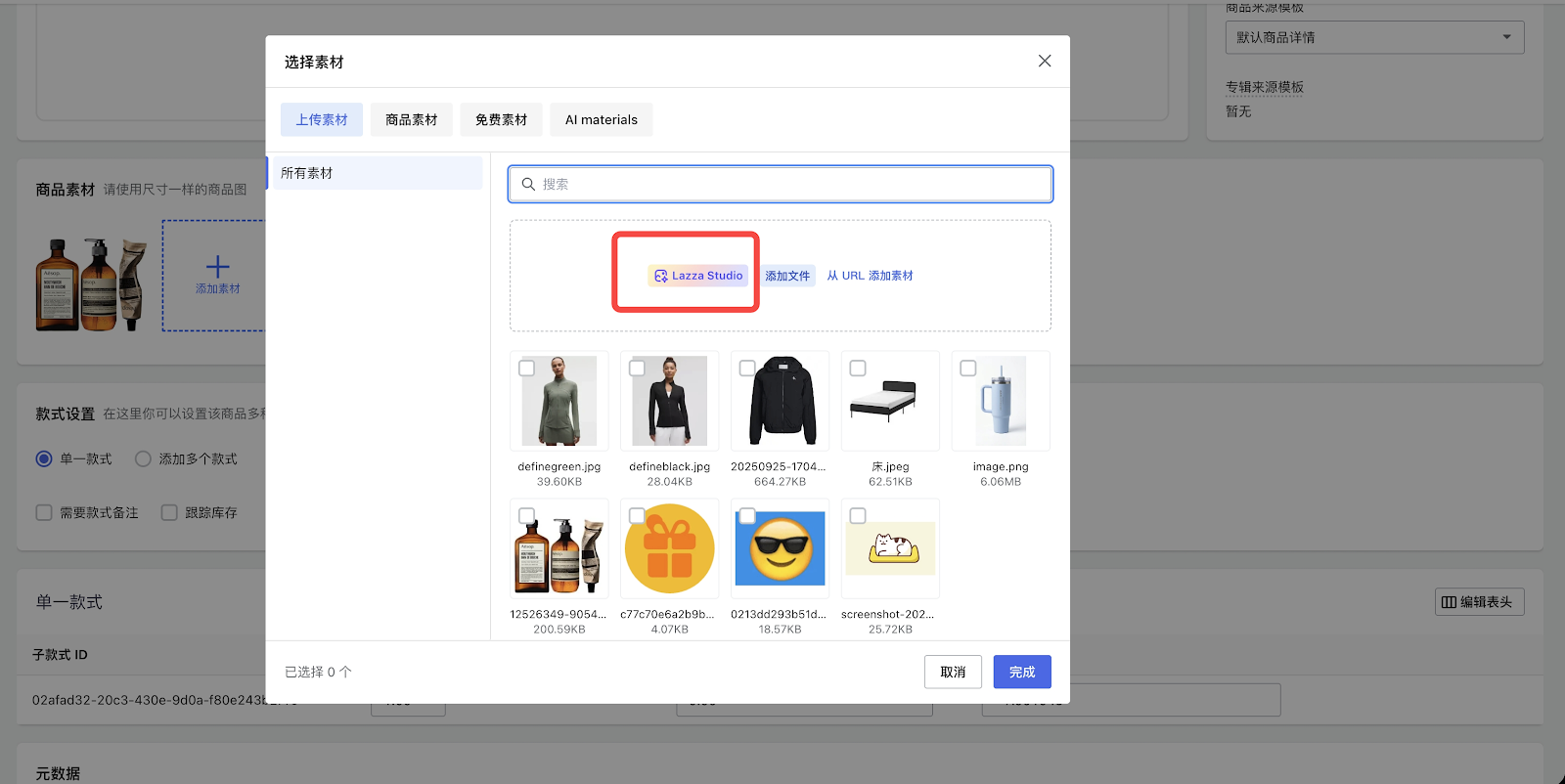Check the checkbox on image.png tumbler
This screenshot has width=1565, height=784.
click(x=968, y=369)
